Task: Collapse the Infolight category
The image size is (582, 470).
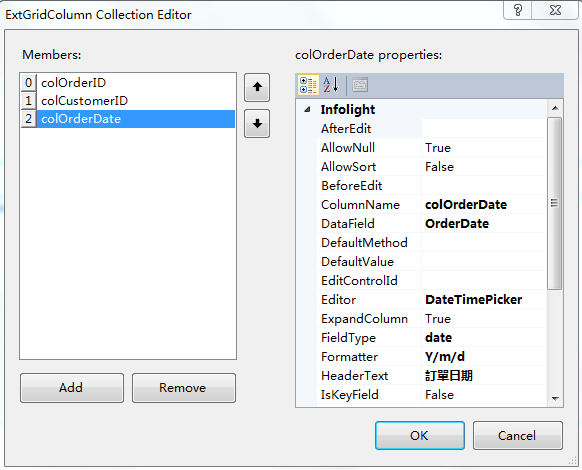Action: tap(307, 110)
